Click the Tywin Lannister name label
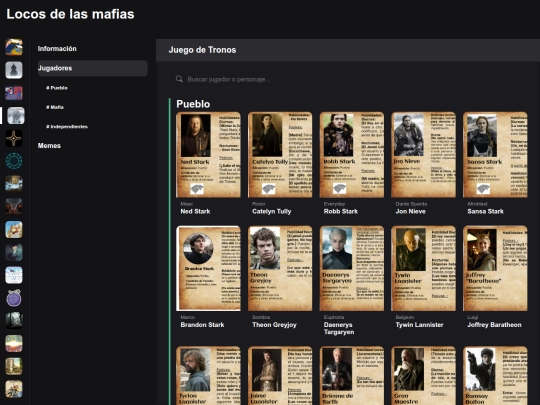Viewport: 540px width, 405px height. 419,325
